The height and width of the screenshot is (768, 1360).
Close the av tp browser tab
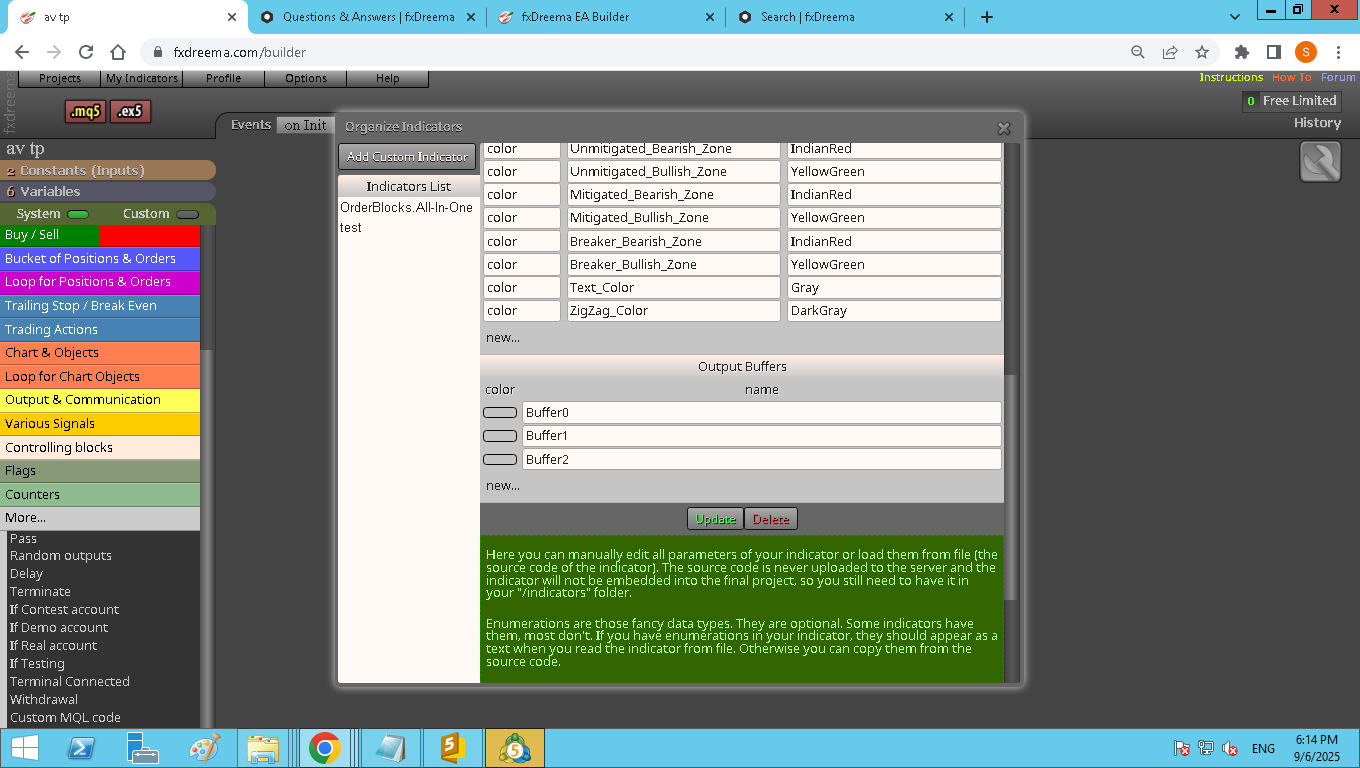(x=232, y=17)
